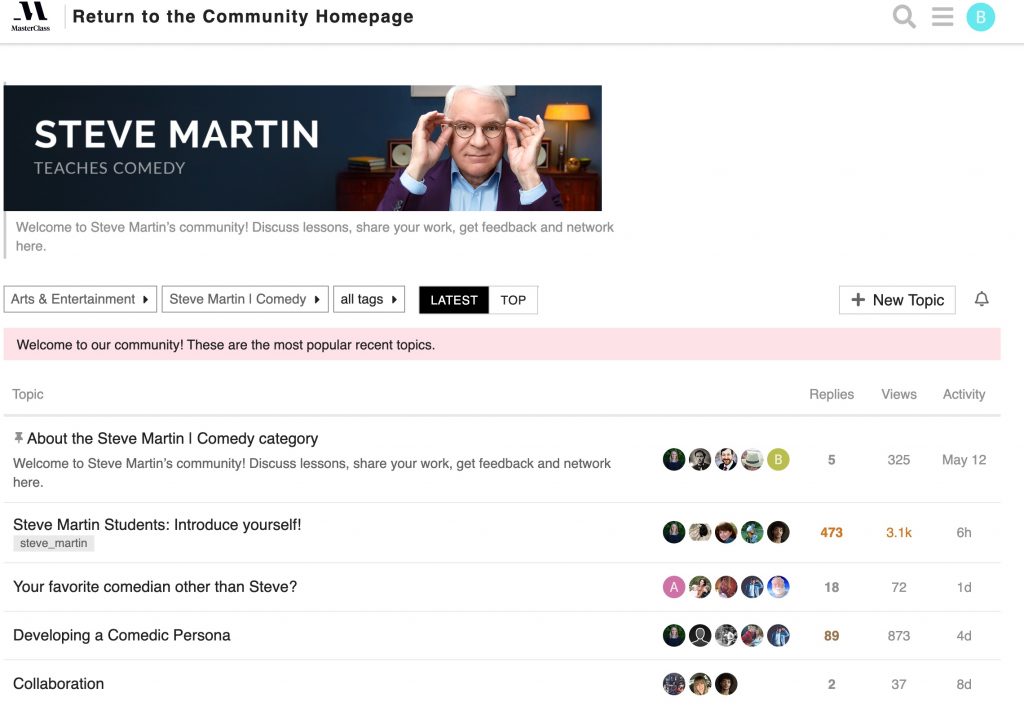Open the Steve Martin Students: Introduce yourself! topic
1024x706 pixels.
(x=157, y=524)
